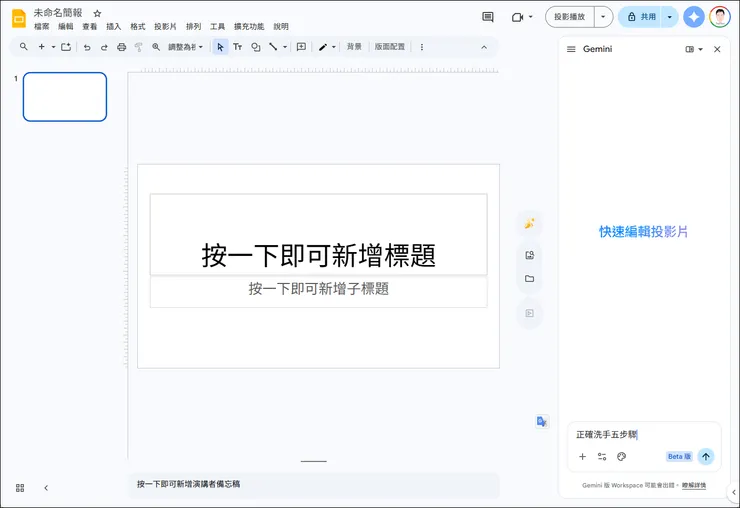Select the arrow cursor tool
The width and height of the screenshot is (740, 508).
coord(220,47)
